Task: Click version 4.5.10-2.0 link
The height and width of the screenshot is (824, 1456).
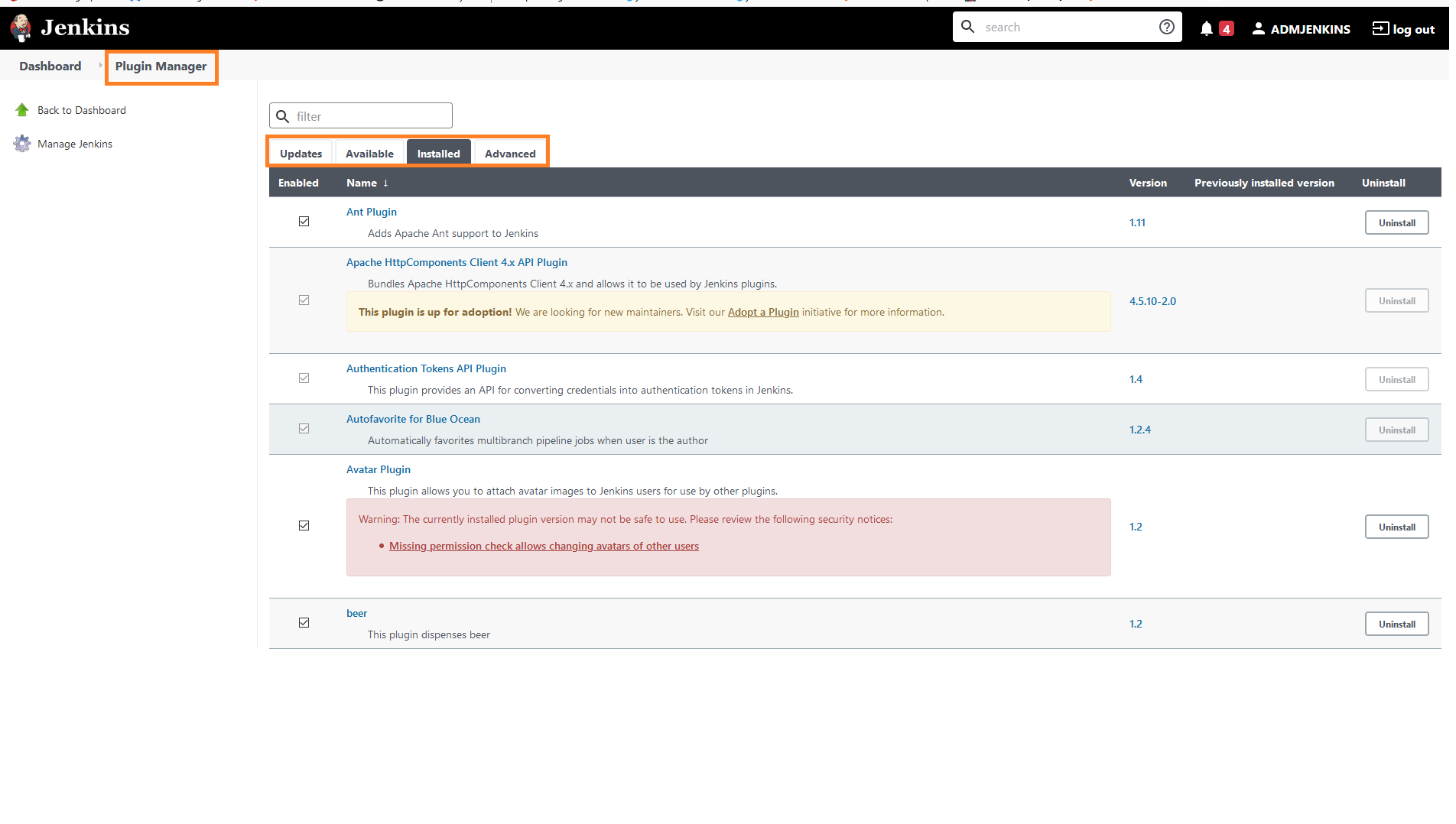Action: (x=1152, y=301)
